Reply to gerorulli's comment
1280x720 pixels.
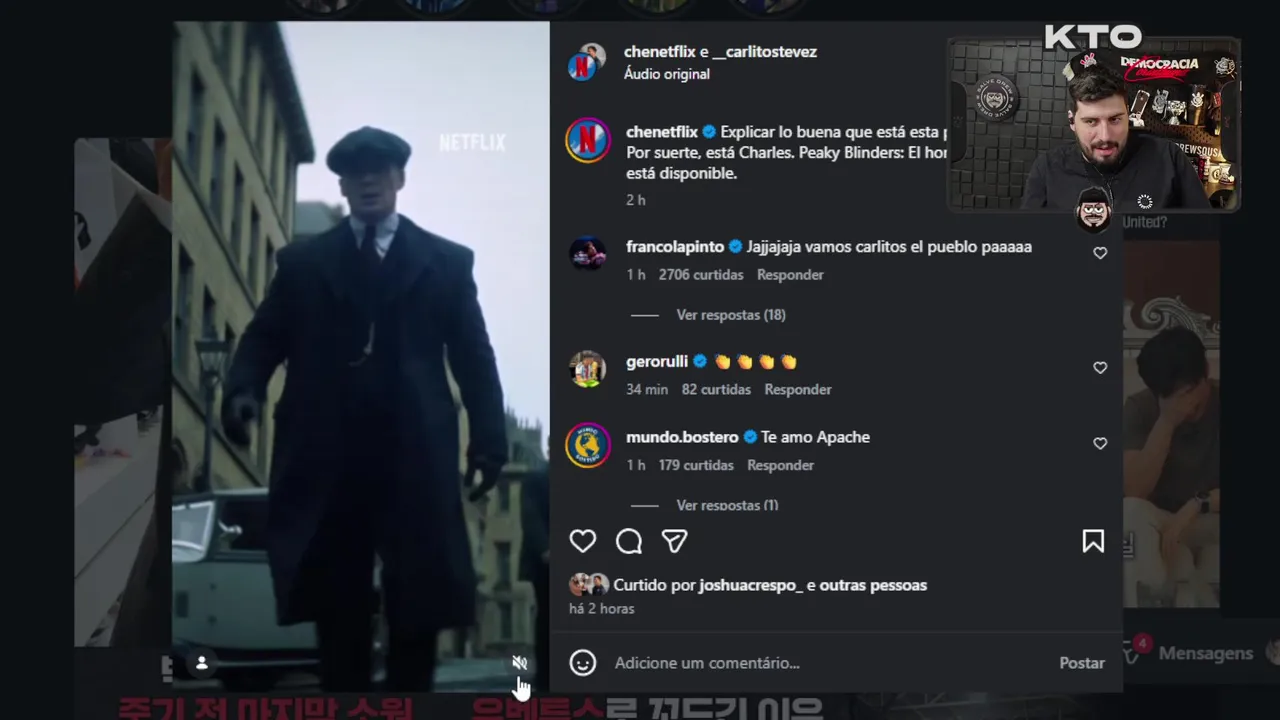[798, 390]
